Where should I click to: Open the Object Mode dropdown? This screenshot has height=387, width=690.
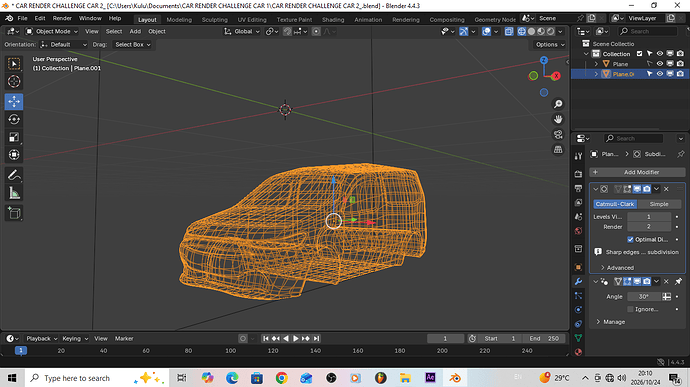(x=51, y=31)
